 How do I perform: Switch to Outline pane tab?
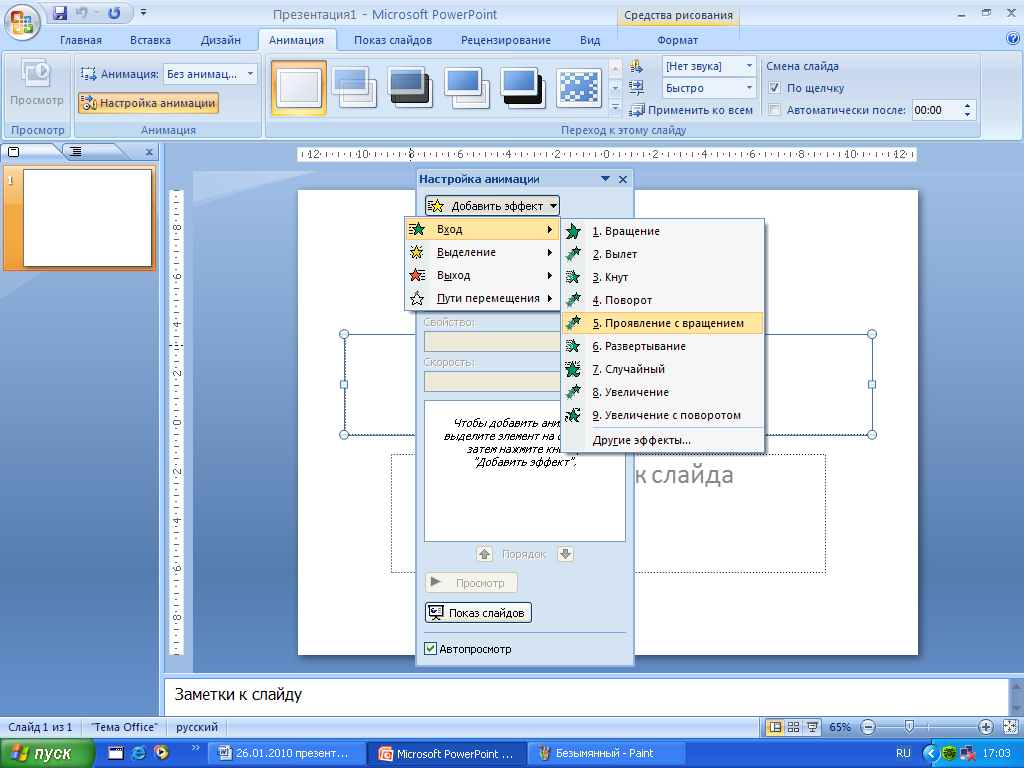76,152
